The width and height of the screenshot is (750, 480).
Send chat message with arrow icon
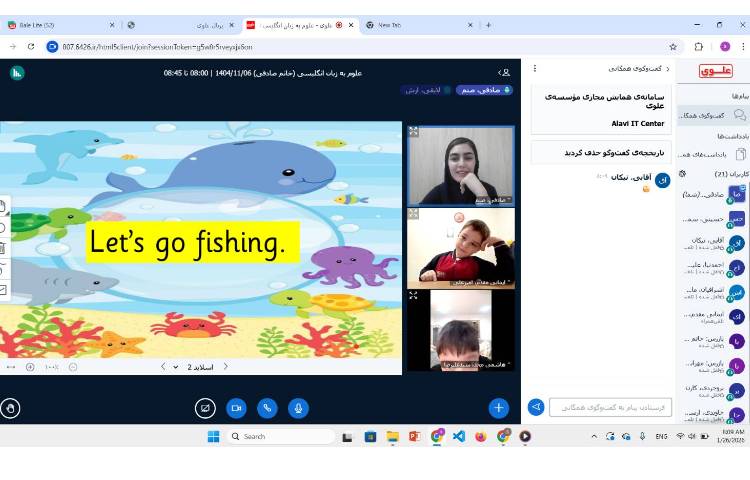tap(536, 407)
